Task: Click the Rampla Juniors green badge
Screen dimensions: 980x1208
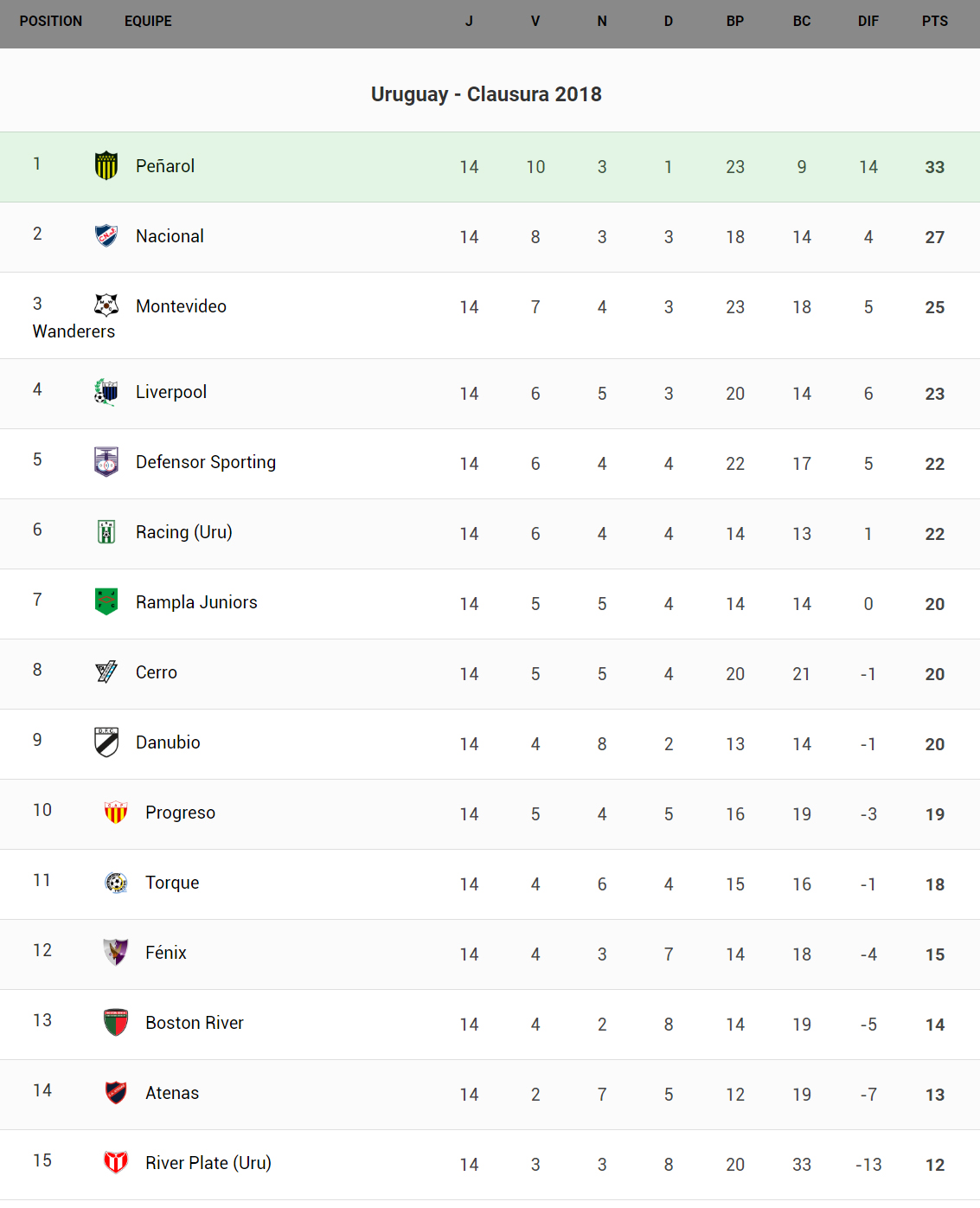Action: tap(106, 601)
